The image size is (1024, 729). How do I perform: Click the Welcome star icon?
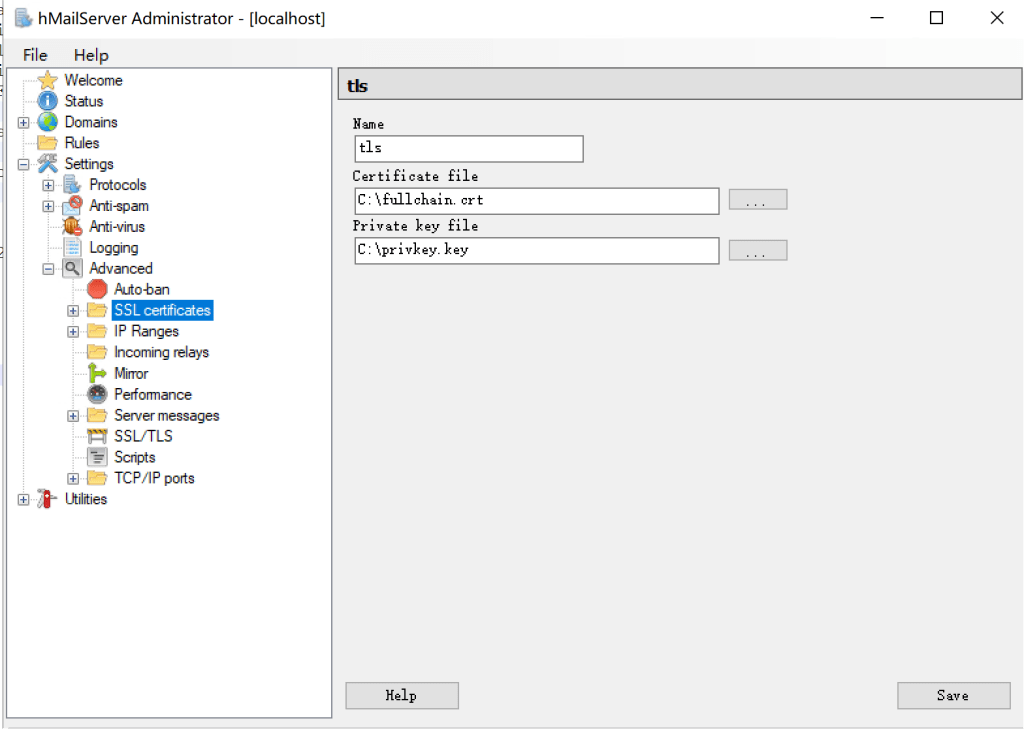point(47,80)
